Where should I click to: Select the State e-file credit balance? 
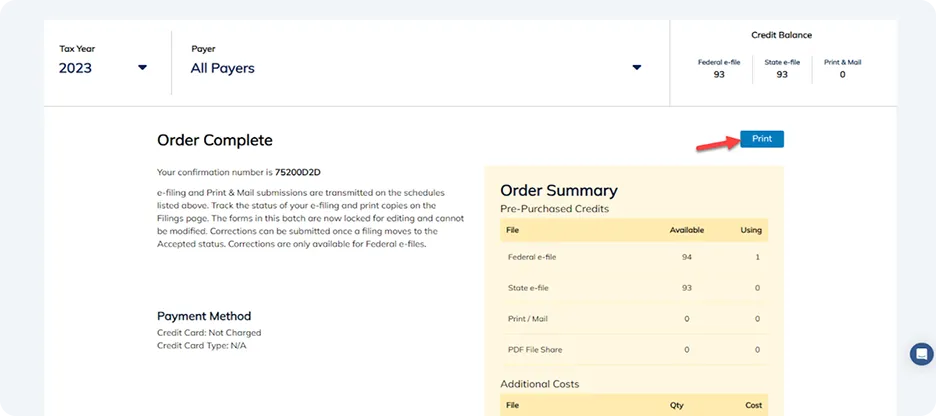coord(782,69)
